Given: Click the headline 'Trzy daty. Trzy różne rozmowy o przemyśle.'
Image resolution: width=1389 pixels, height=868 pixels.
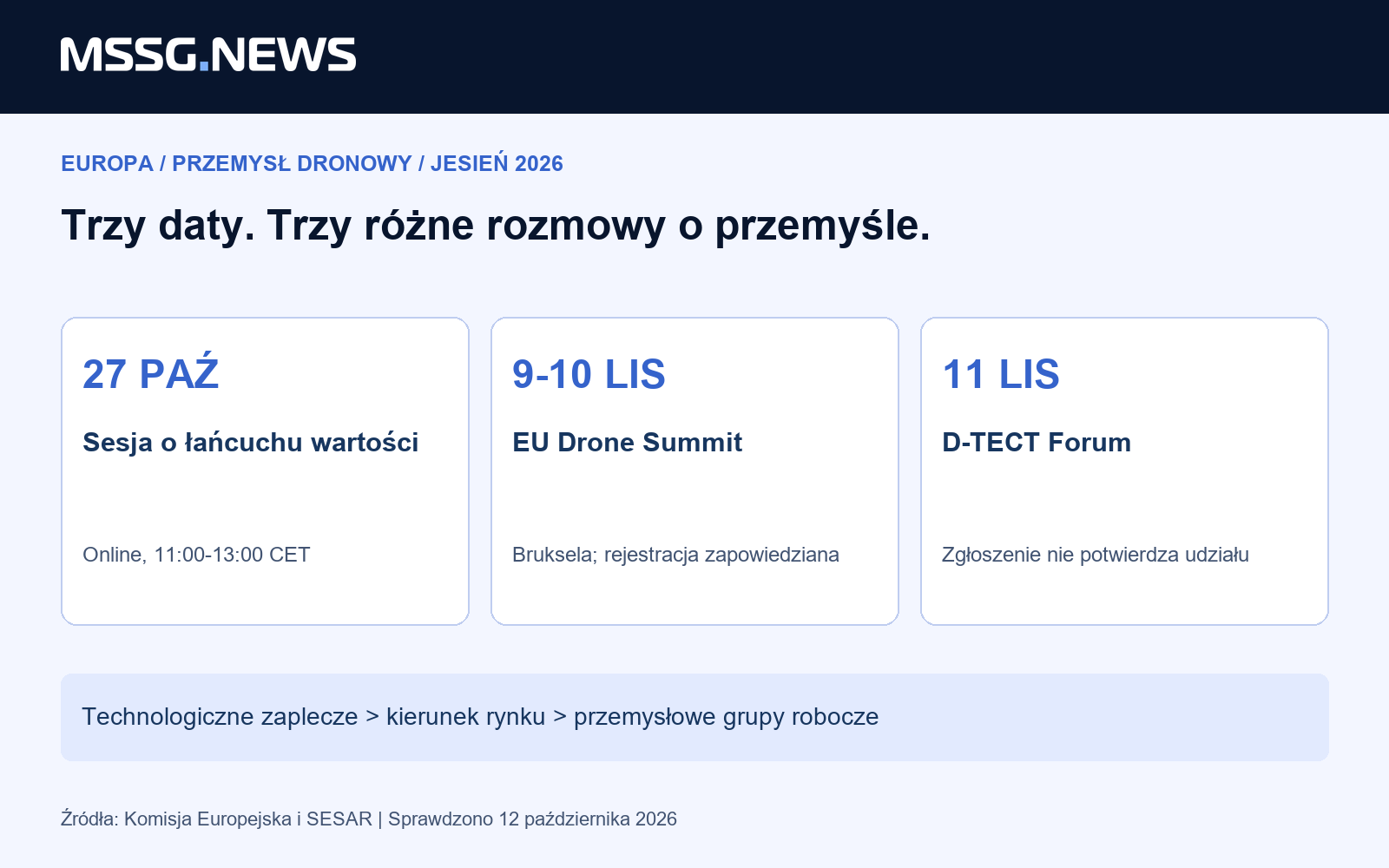Looking at the screenshot, I should click(496, 226).
